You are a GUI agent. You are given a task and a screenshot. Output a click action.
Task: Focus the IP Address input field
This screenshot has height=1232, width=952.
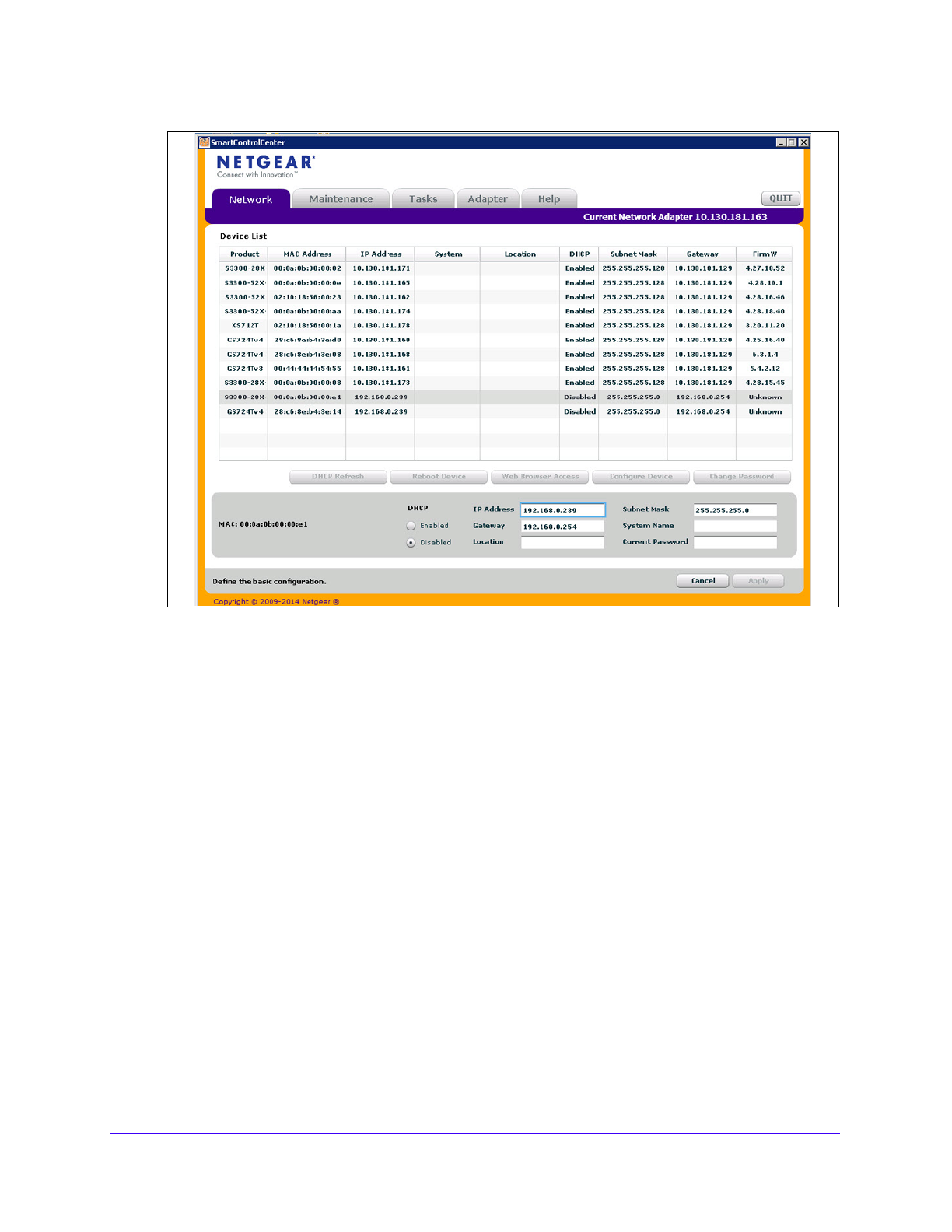pos(563,510)
